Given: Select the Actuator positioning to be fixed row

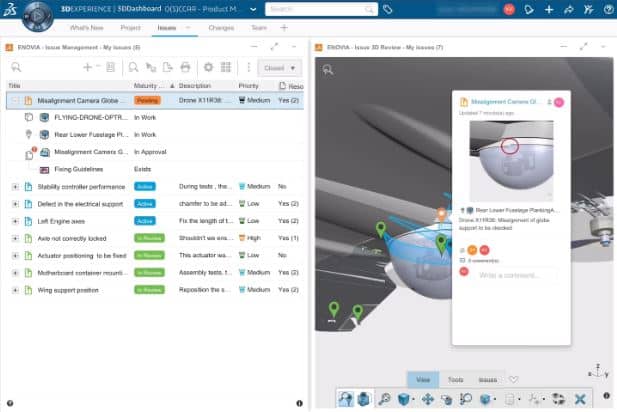Looking at the screenshot, I should [155, 255].
